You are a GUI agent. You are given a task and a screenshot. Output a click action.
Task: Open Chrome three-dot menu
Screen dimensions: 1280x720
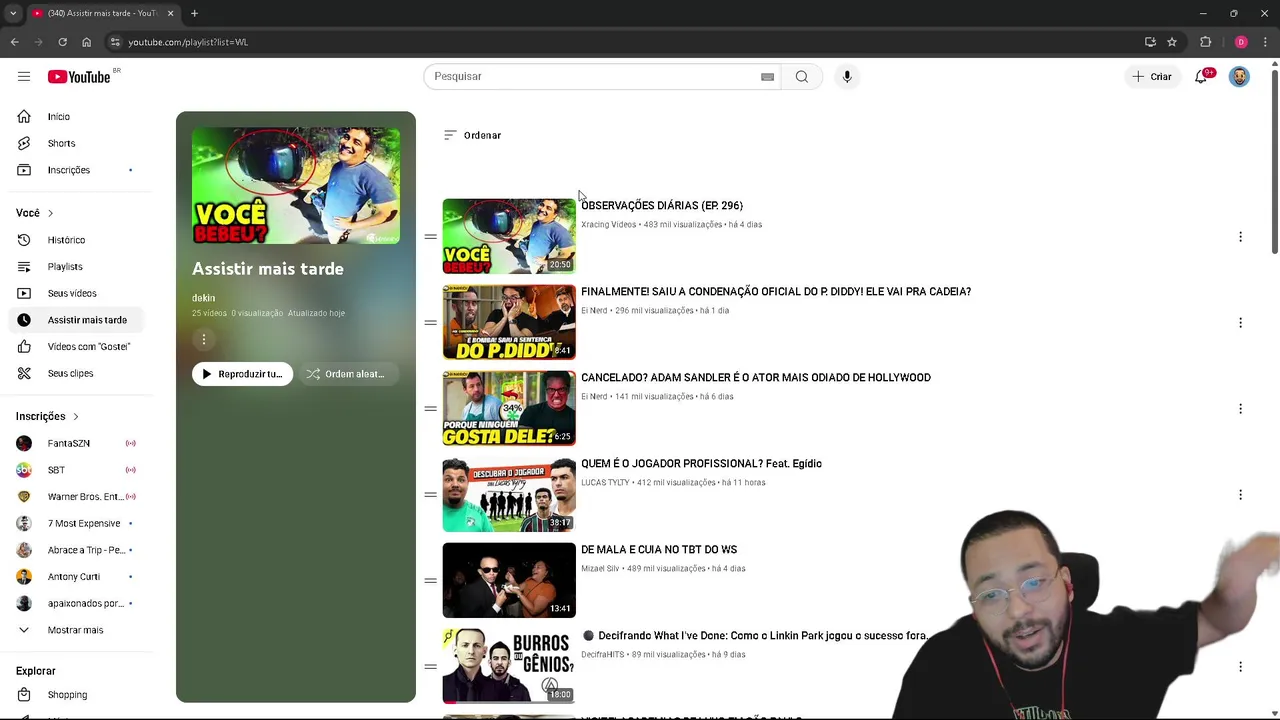tap(1266, 42)
